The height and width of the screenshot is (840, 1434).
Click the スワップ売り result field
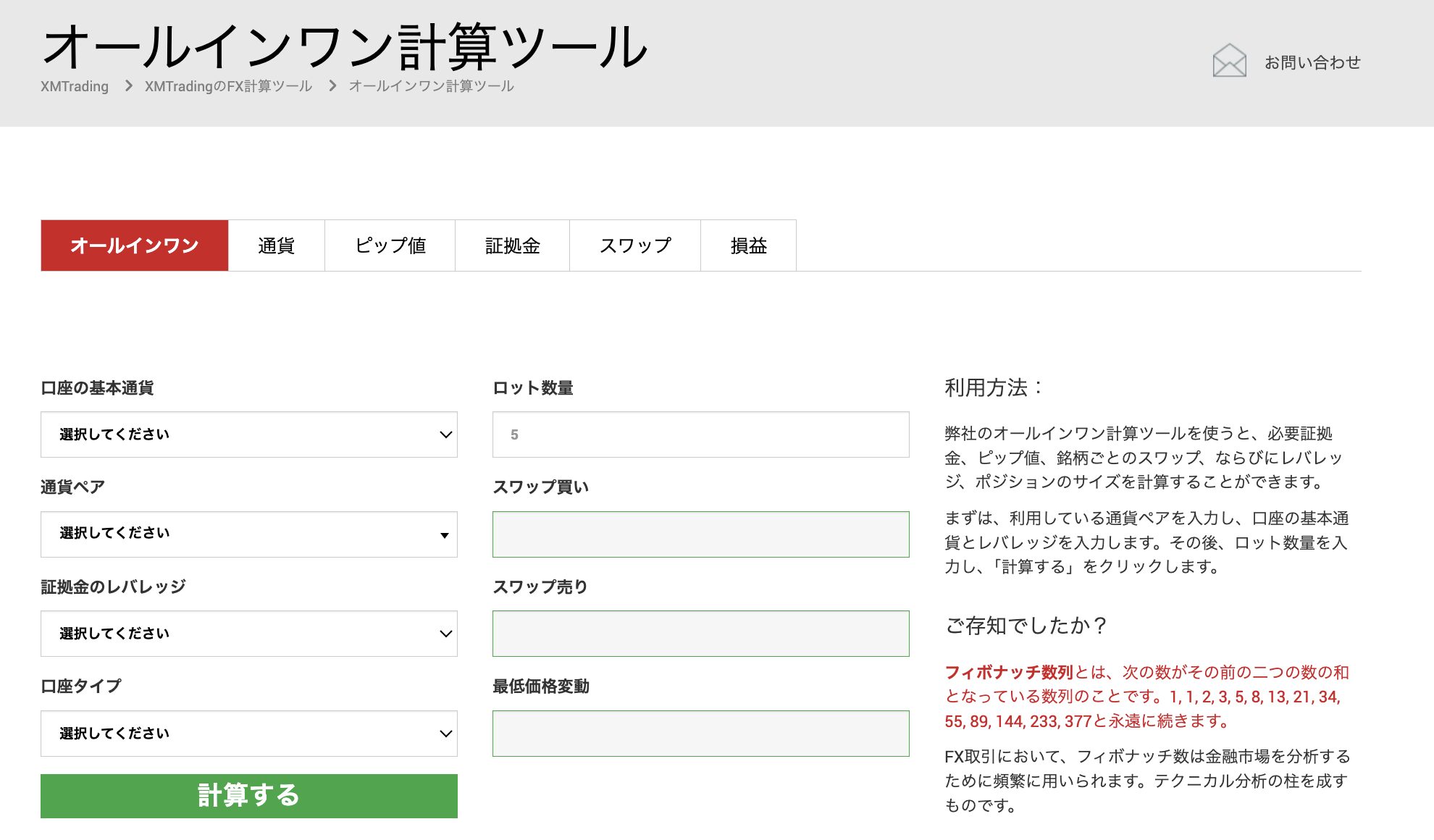tap(700, 634)
